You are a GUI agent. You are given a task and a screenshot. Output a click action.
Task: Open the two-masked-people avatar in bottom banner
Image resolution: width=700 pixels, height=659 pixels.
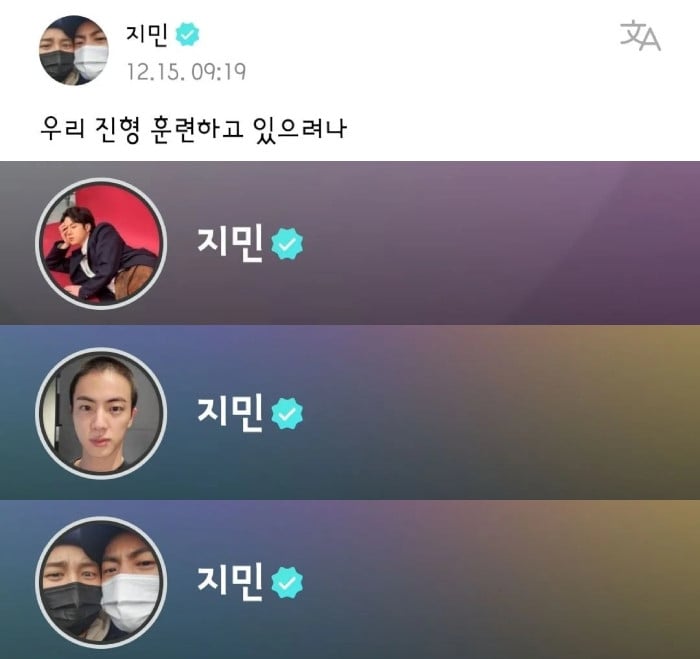[101, 582]
